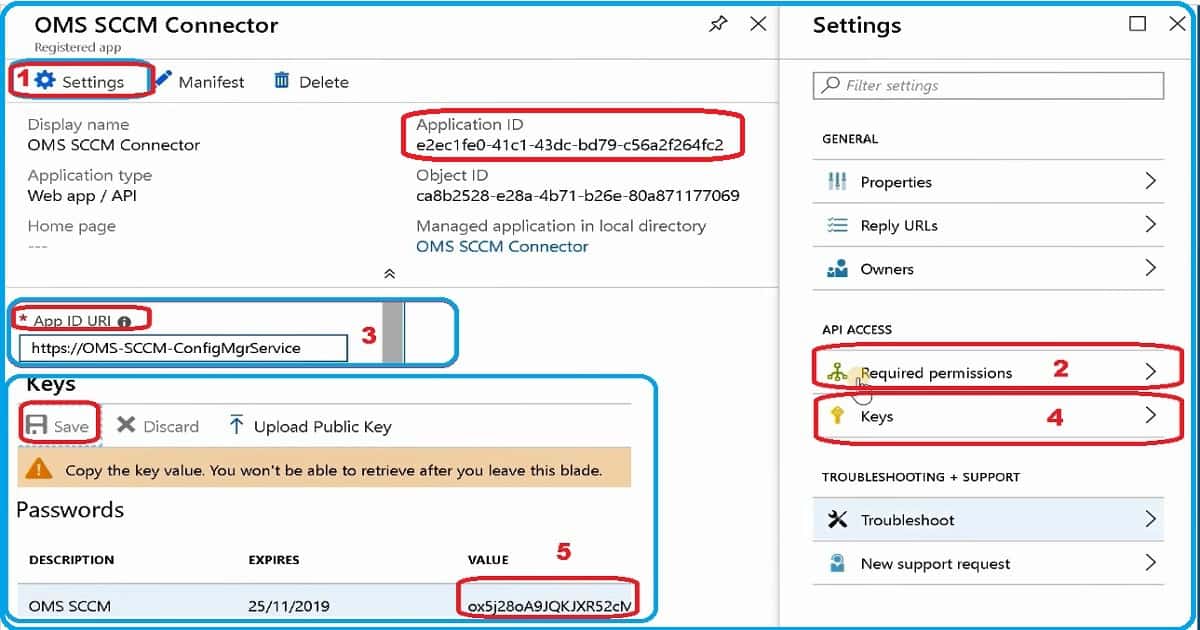The width and height of the screenshot is (1200, 630).
Task: Collapse the app details with double chevron
Action: click(x=390, y=273)
